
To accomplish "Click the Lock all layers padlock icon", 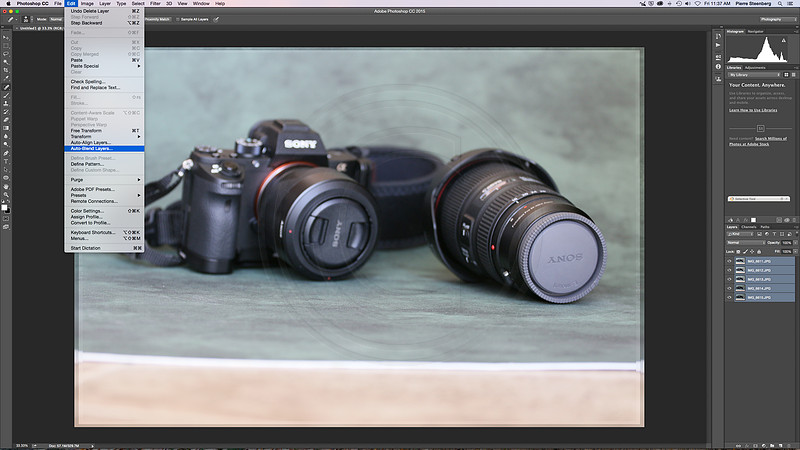I will (x=759, y=252).
